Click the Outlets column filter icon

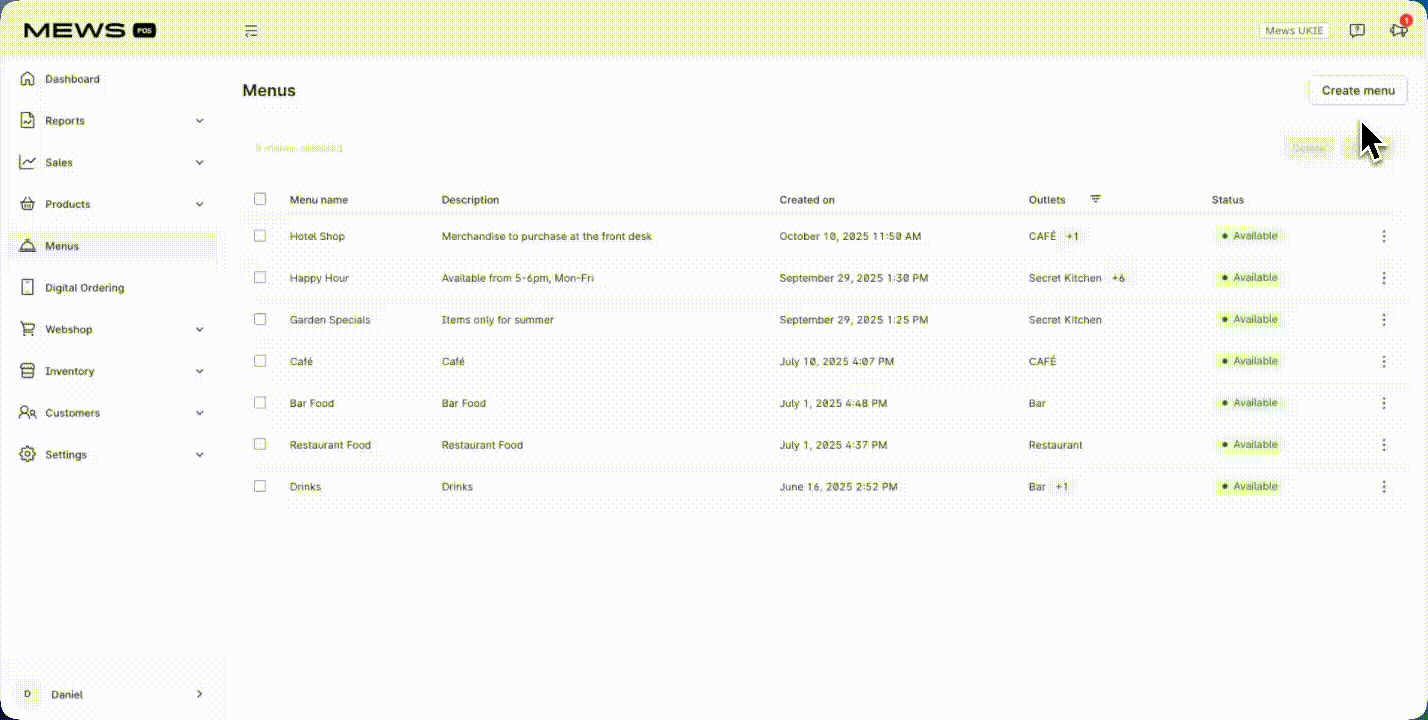(x=1095, y=199)
